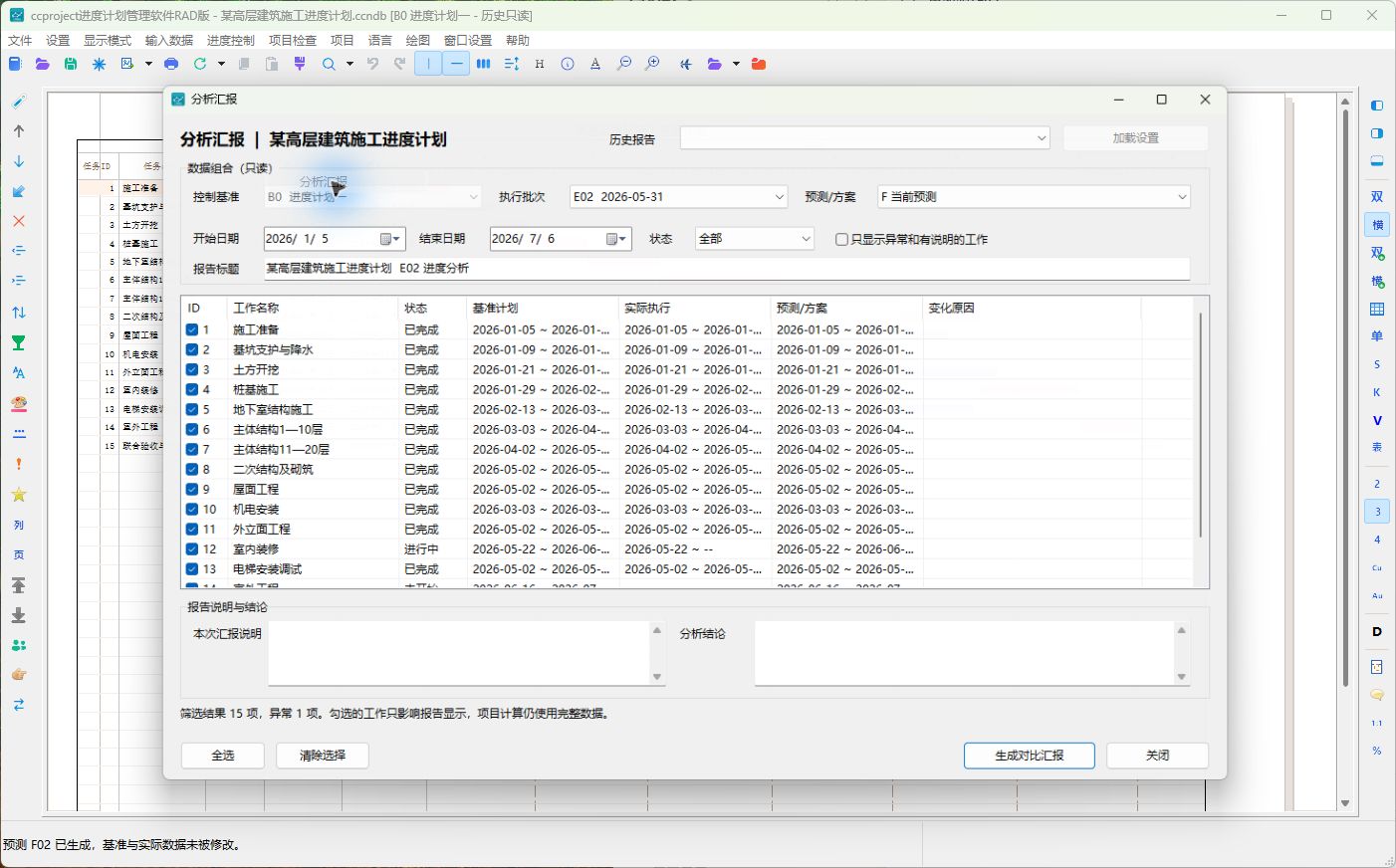
Task: Open the 历史报告 dropdown
Action: tap(865, 138)
